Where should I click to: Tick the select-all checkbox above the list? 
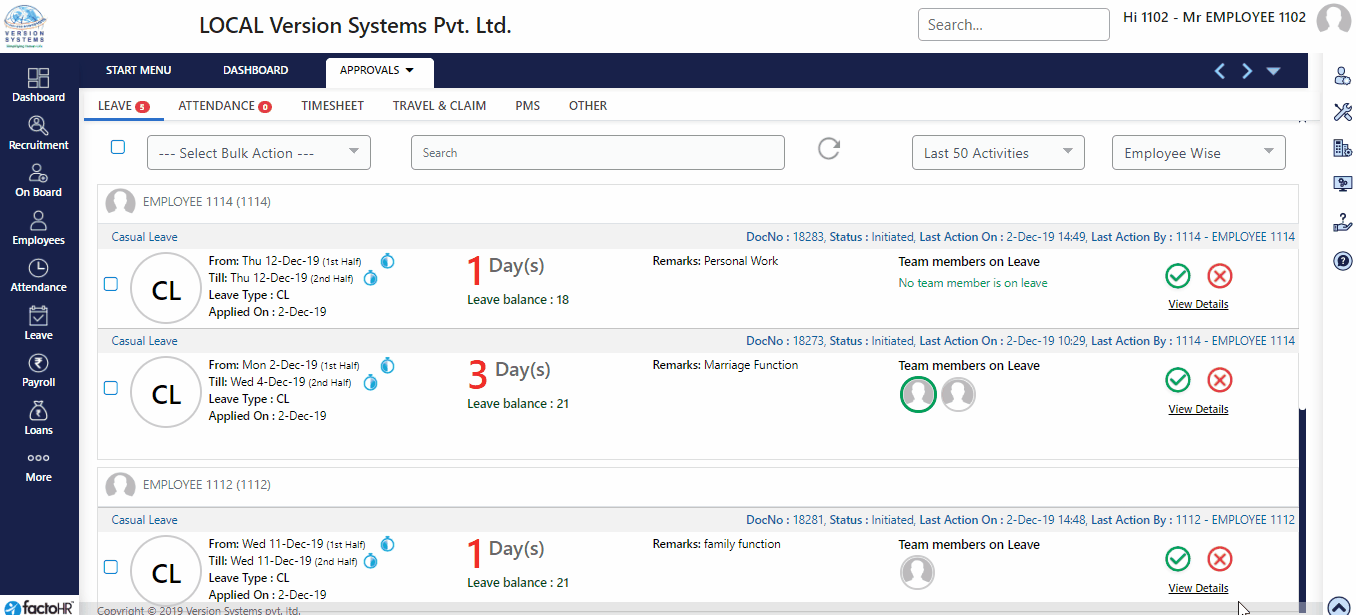coord(118,147)
